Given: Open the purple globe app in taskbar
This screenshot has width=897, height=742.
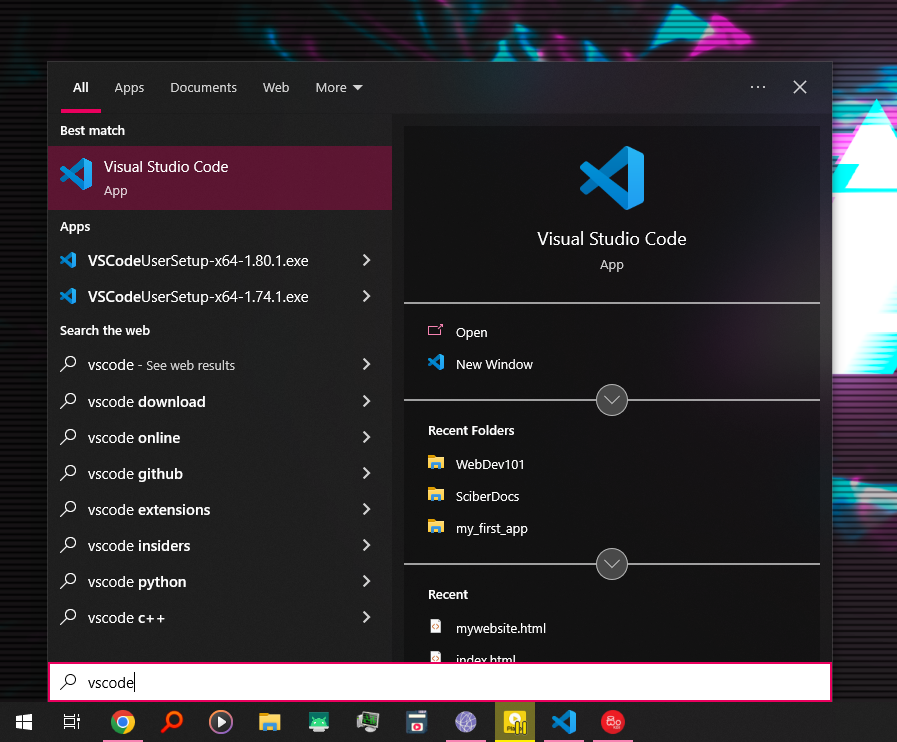Looking at the screenshot, I should [x=466, y=722].
